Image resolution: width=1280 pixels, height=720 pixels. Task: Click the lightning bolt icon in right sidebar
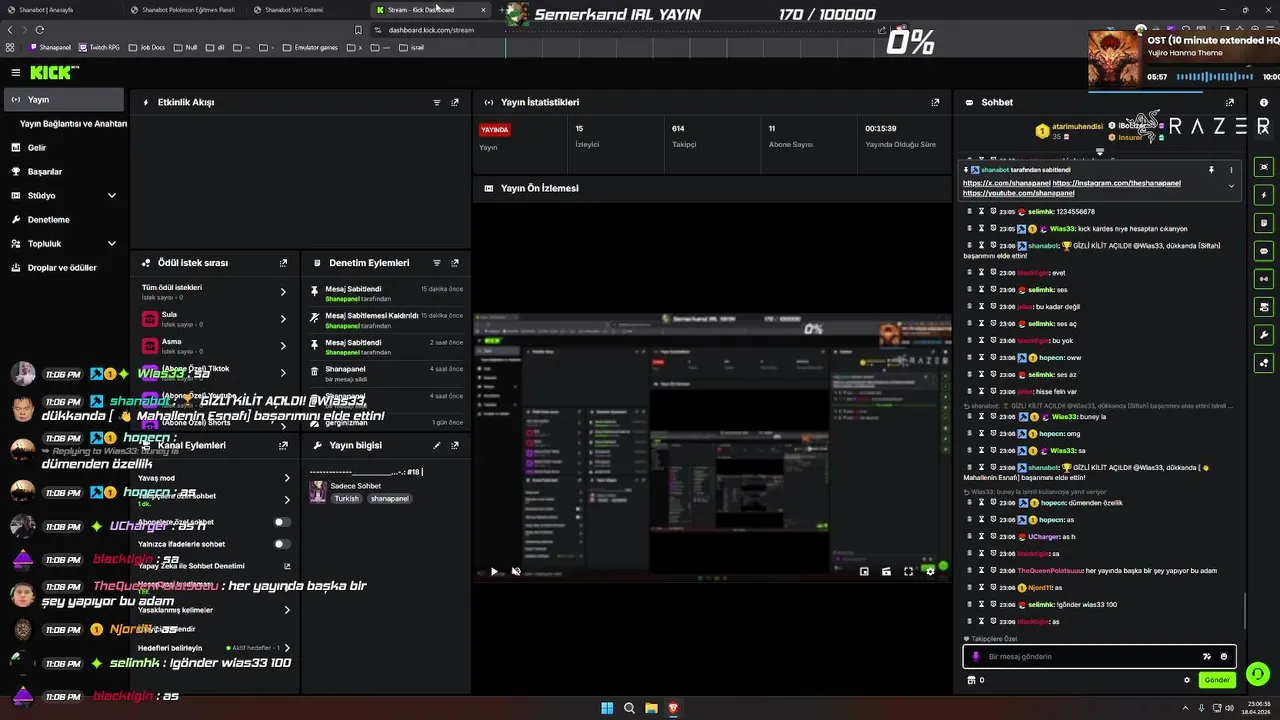pos(1264,195)
